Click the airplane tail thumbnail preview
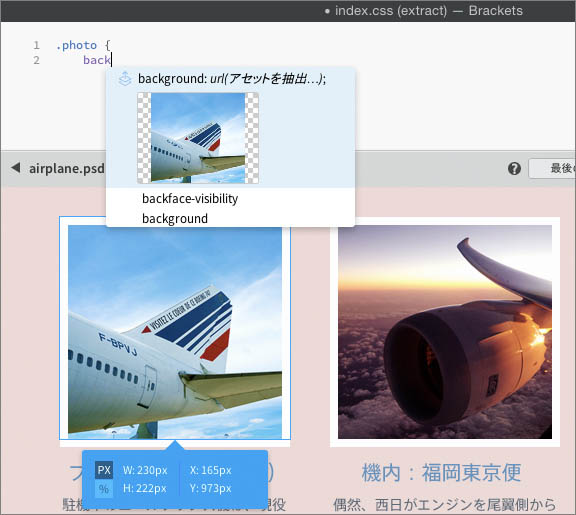 coord(198,138)
